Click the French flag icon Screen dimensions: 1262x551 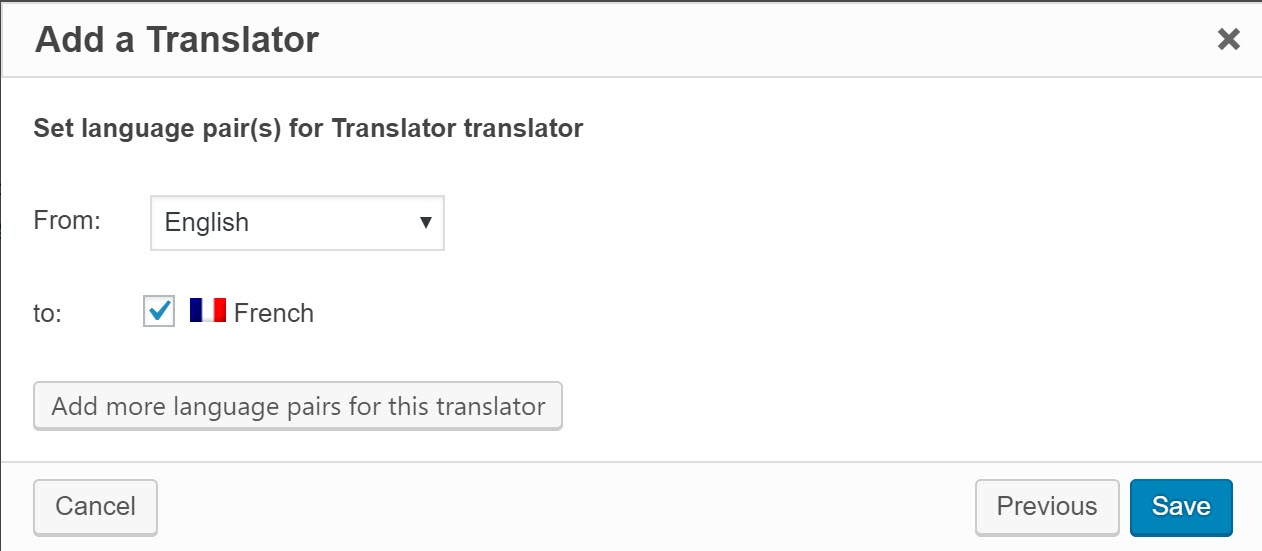click(x=208, y=311)
